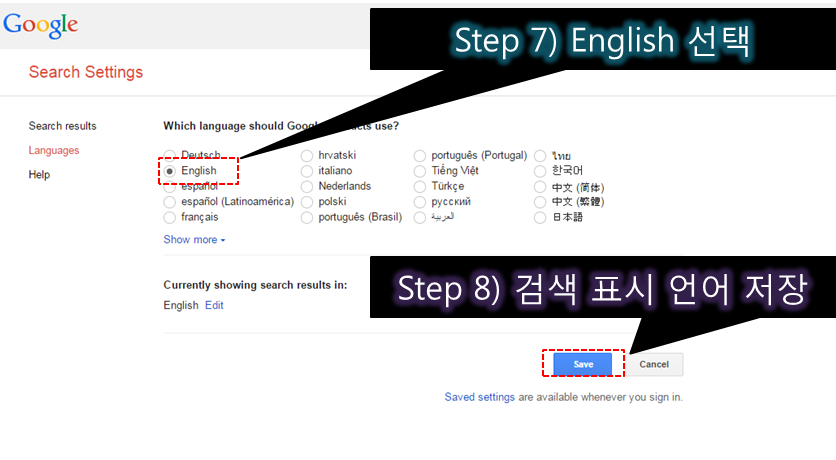Click the Cancel button
The height and width of the screenshot is (460, 836).
[x=654, y=364]
